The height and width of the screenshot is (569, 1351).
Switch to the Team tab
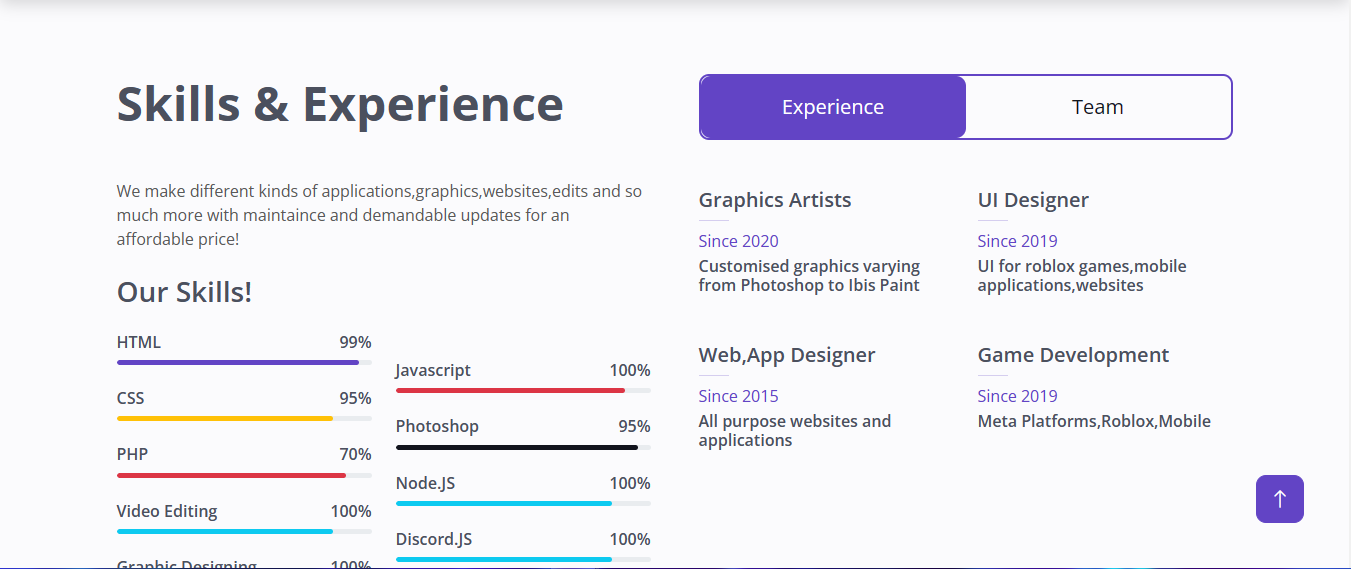1098,107
